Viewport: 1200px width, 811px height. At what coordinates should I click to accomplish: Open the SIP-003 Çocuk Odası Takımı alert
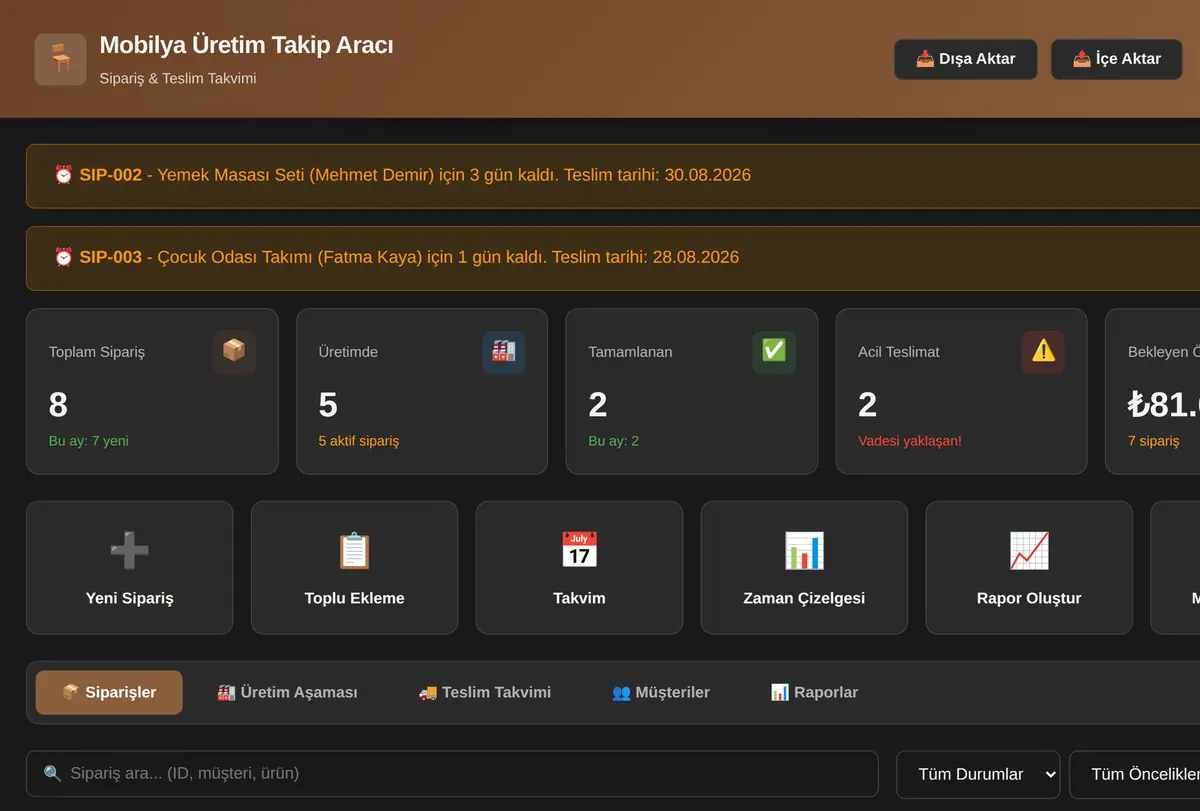coord(612,258)
